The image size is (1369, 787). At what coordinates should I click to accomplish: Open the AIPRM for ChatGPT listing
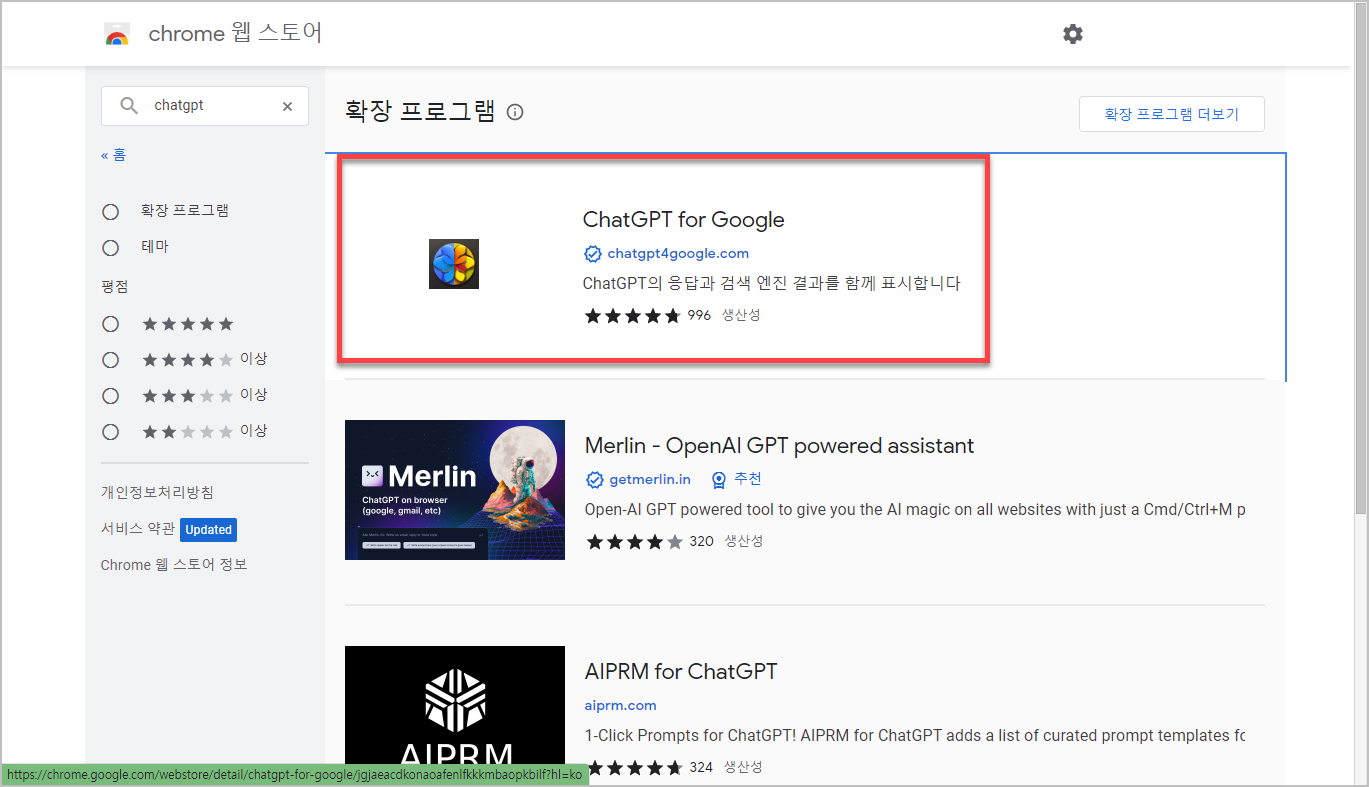(680, 671)
